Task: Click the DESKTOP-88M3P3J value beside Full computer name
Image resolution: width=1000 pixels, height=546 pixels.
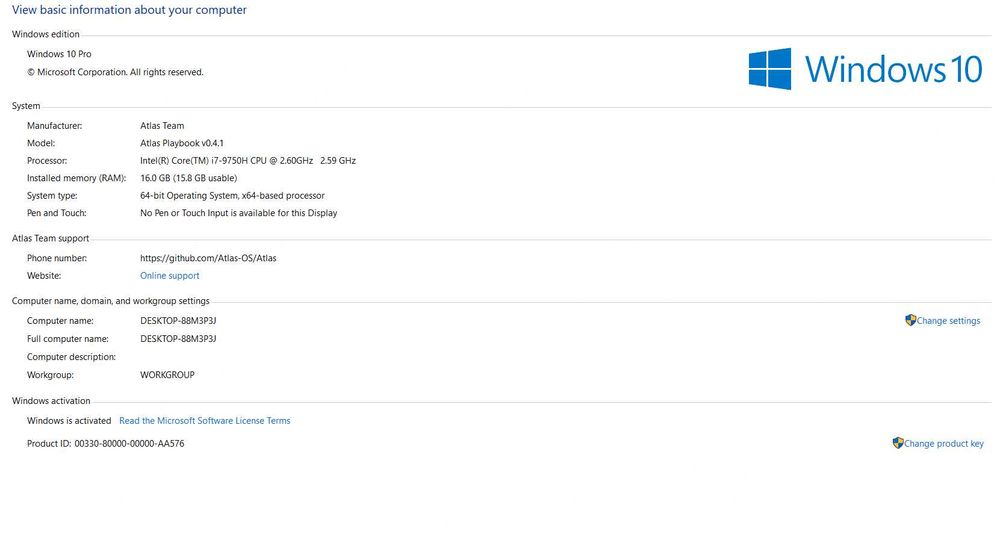Action: 178,339
